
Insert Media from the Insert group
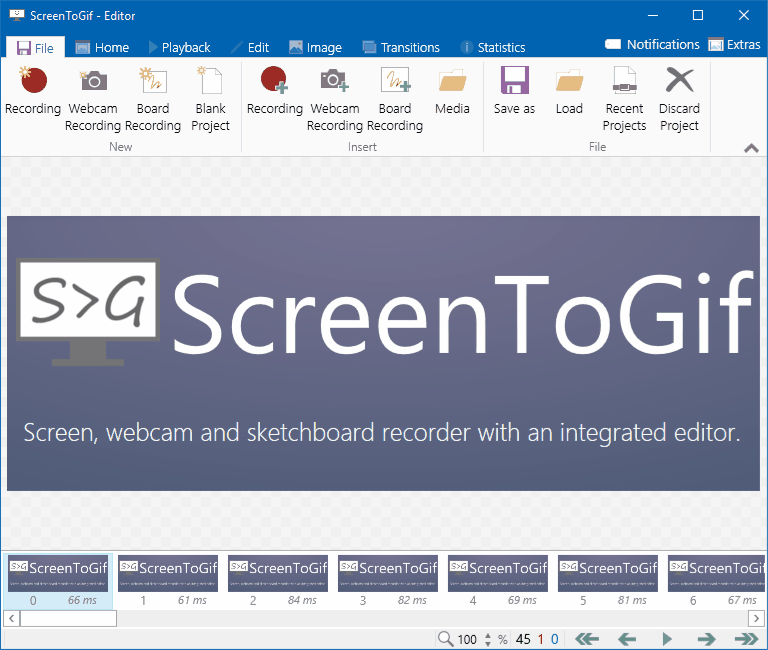tap(452, 91)
